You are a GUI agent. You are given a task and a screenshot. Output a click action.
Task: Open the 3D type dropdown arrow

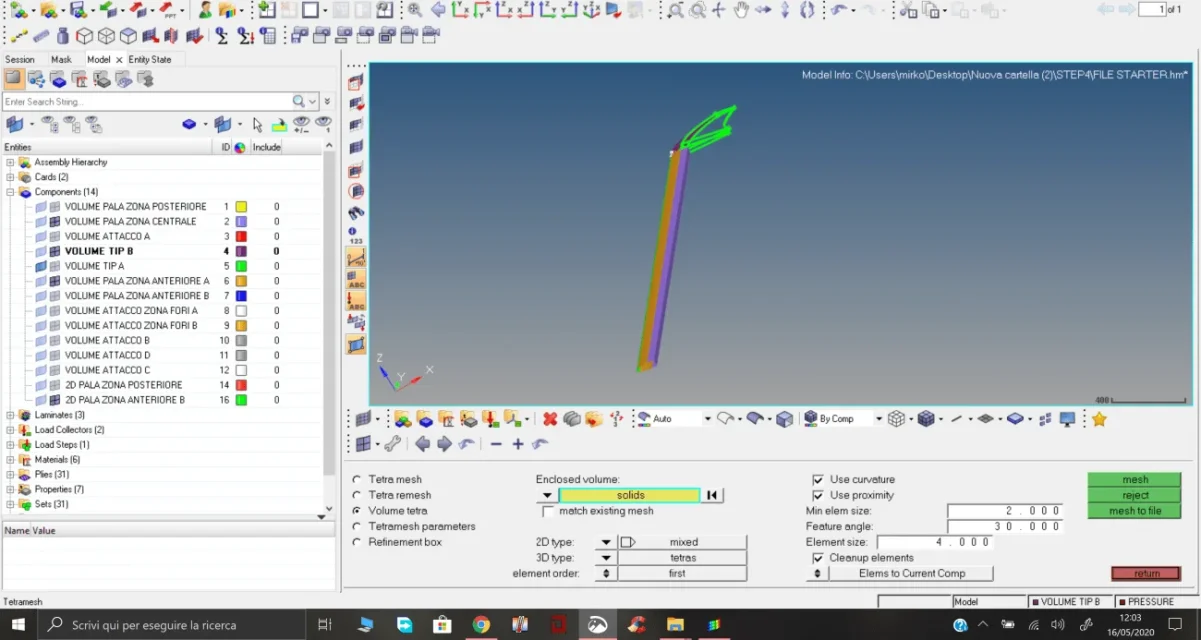coord(606,558)
